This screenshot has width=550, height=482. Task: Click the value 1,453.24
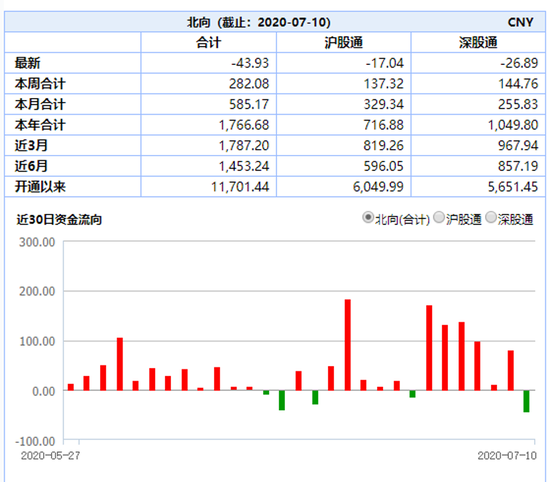(x=244, y=166)
